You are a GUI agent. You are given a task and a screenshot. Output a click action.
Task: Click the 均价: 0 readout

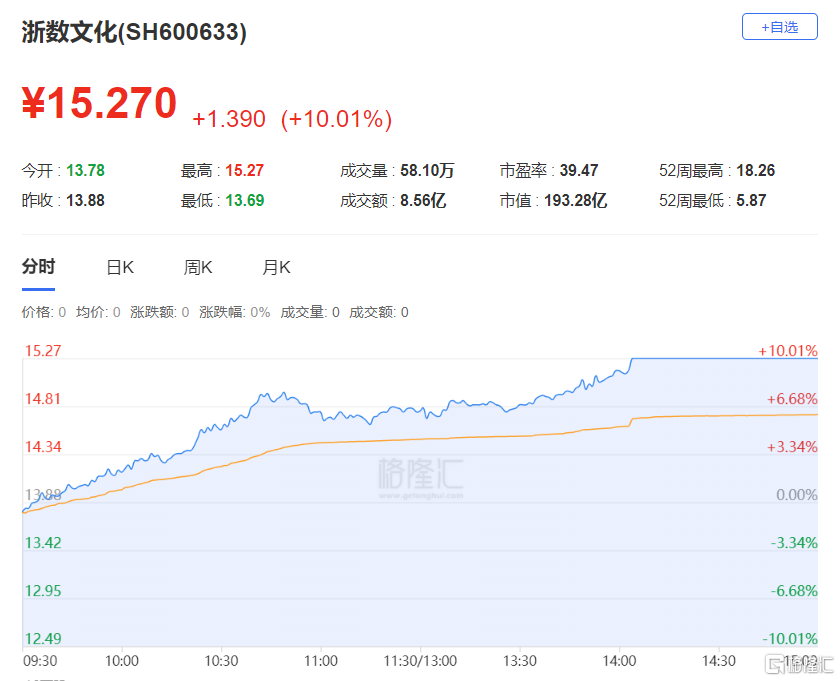click(98, 312)
